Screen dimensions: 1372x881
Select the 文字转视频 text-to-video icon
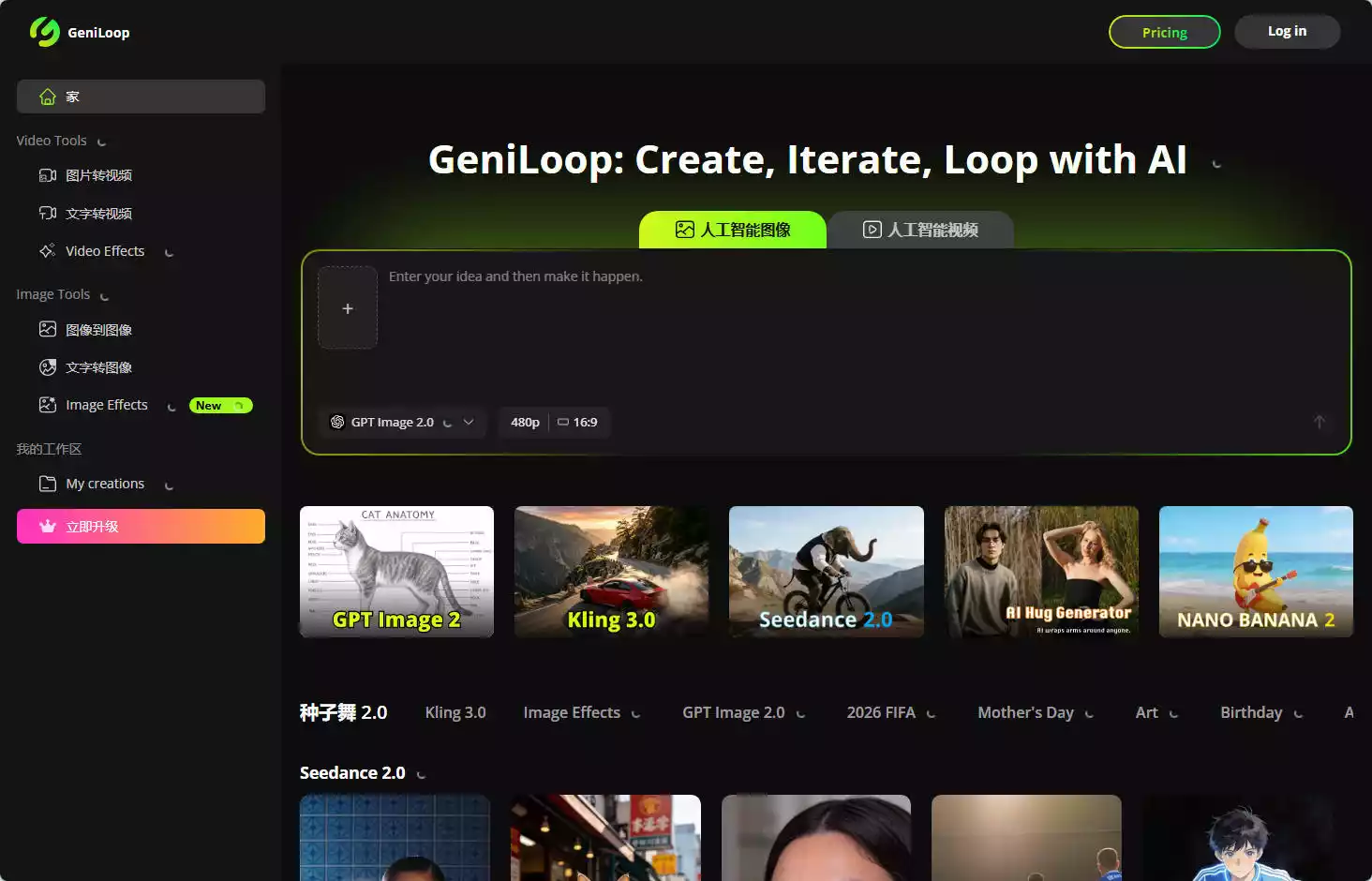pos(48,213)
